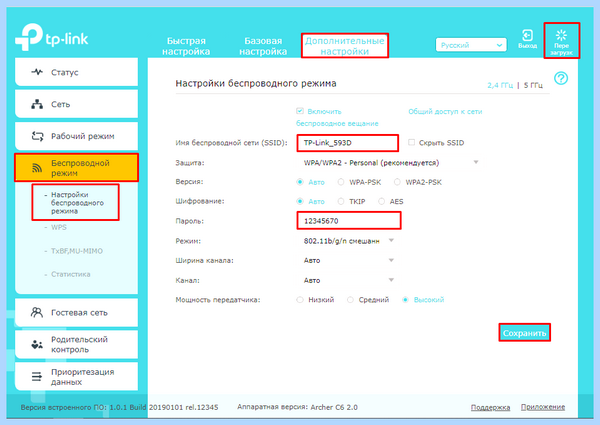This screenshot has height=425, width=600.
Task: Open the Поддержка link
Action: coord(490,407)
